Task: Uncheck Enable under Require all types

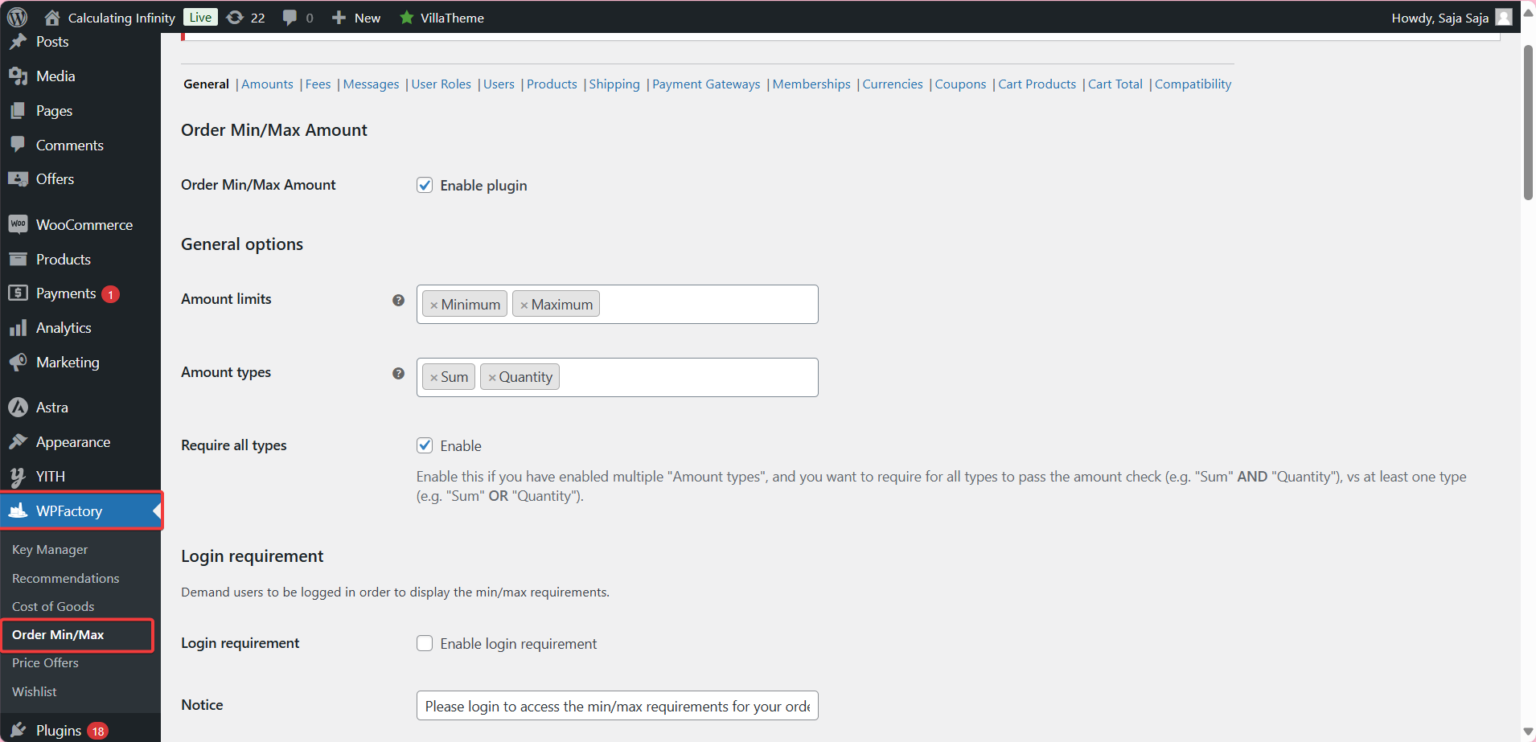Action: 424,445
